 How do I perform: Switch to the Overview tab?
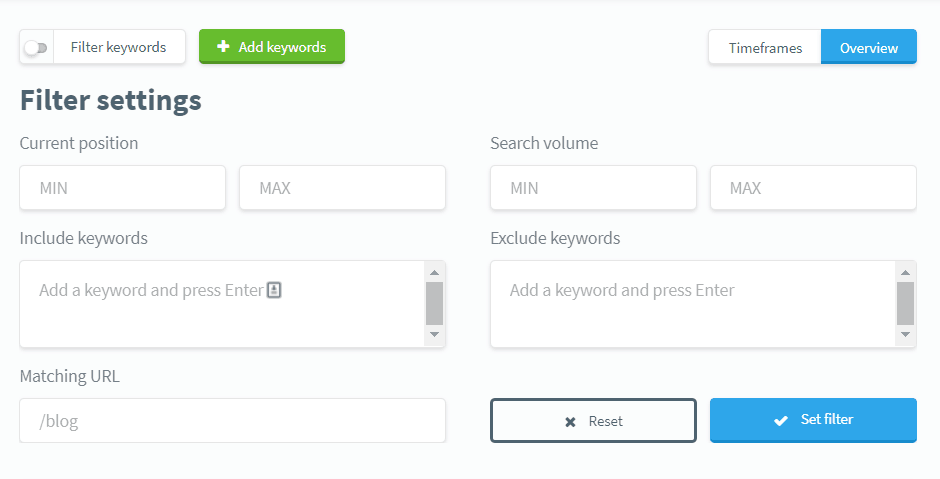(x=869, y=47)
